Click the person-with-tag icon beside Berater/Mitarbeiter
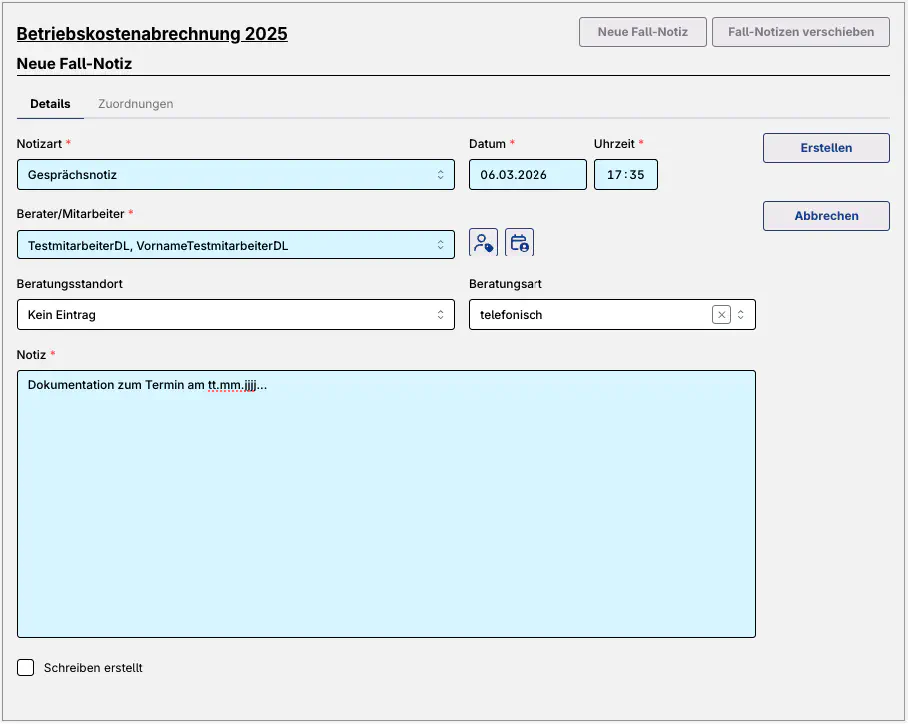 point(483,243)
